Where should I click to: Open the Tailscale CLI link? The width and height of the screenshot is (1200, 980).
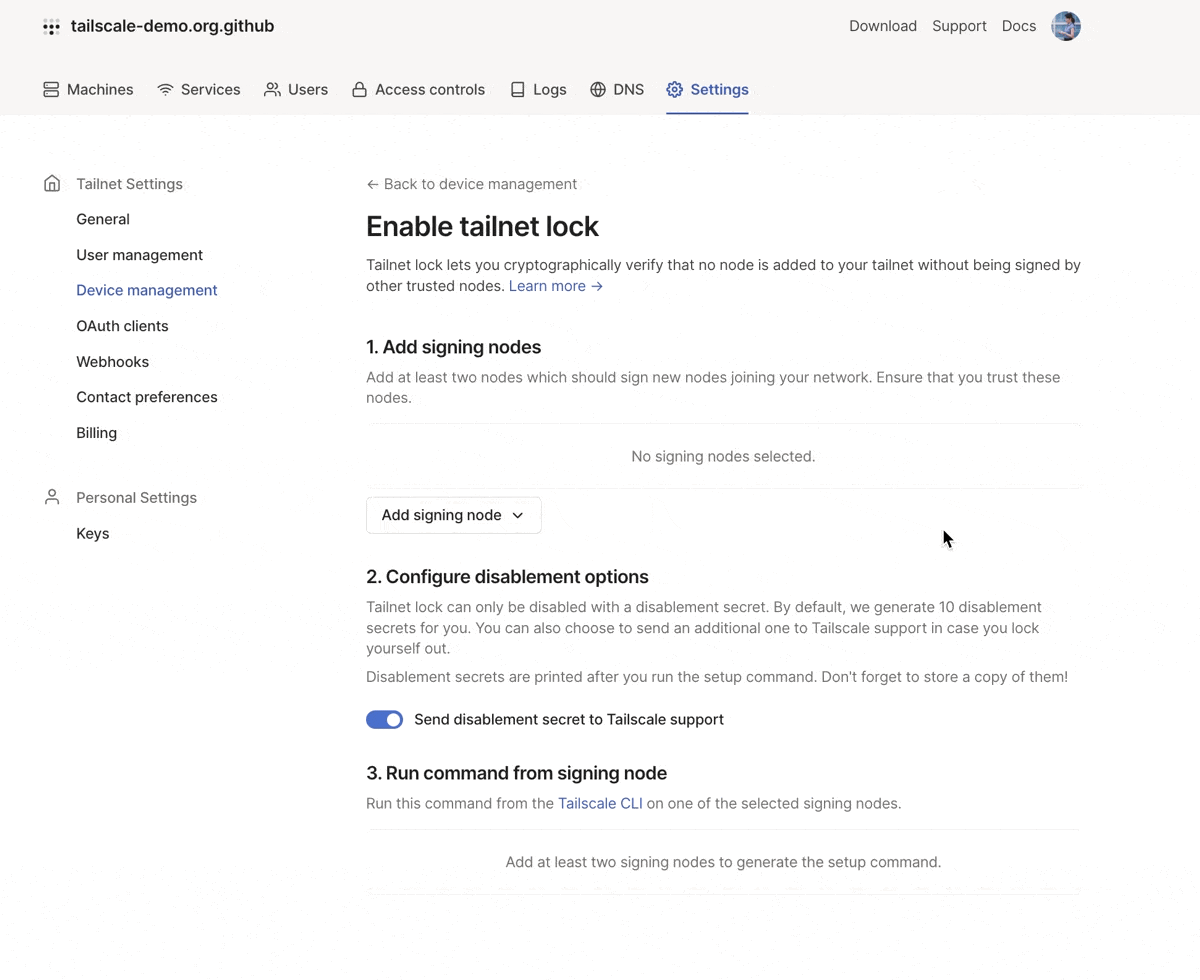(600, 804)
